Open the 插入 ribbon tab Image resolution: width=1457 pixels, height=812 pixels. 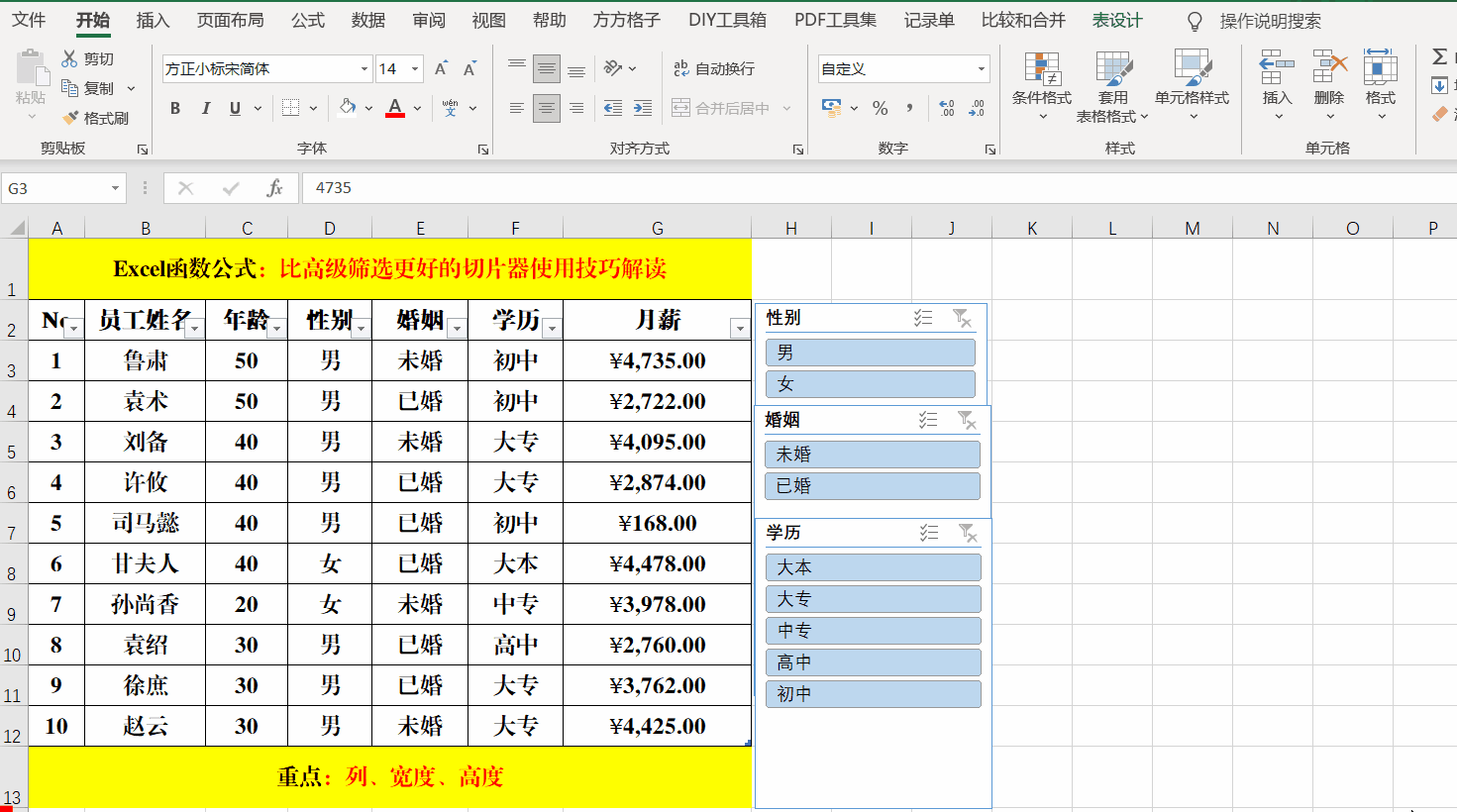click(153, 21)
